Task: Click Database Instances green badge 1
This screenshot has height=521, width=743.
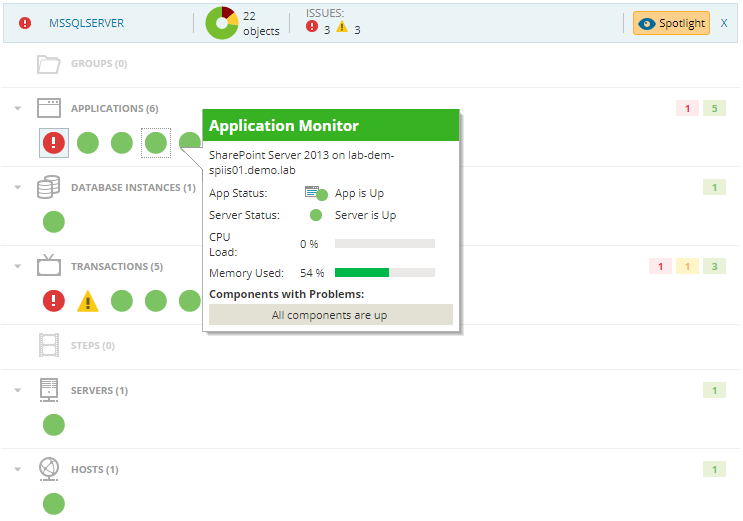Action: (x=714, y=188)
